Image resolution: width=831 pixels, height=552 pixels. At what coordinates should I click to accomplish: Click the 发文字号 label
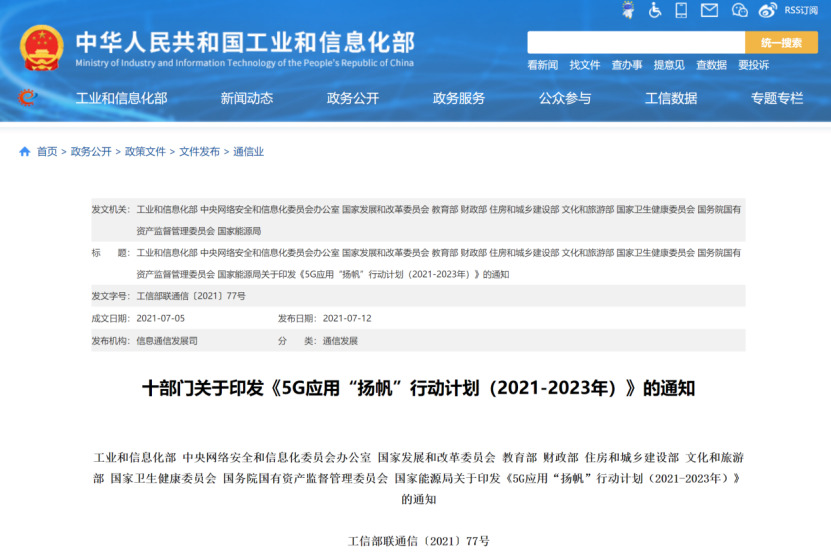tap(111, 296)
